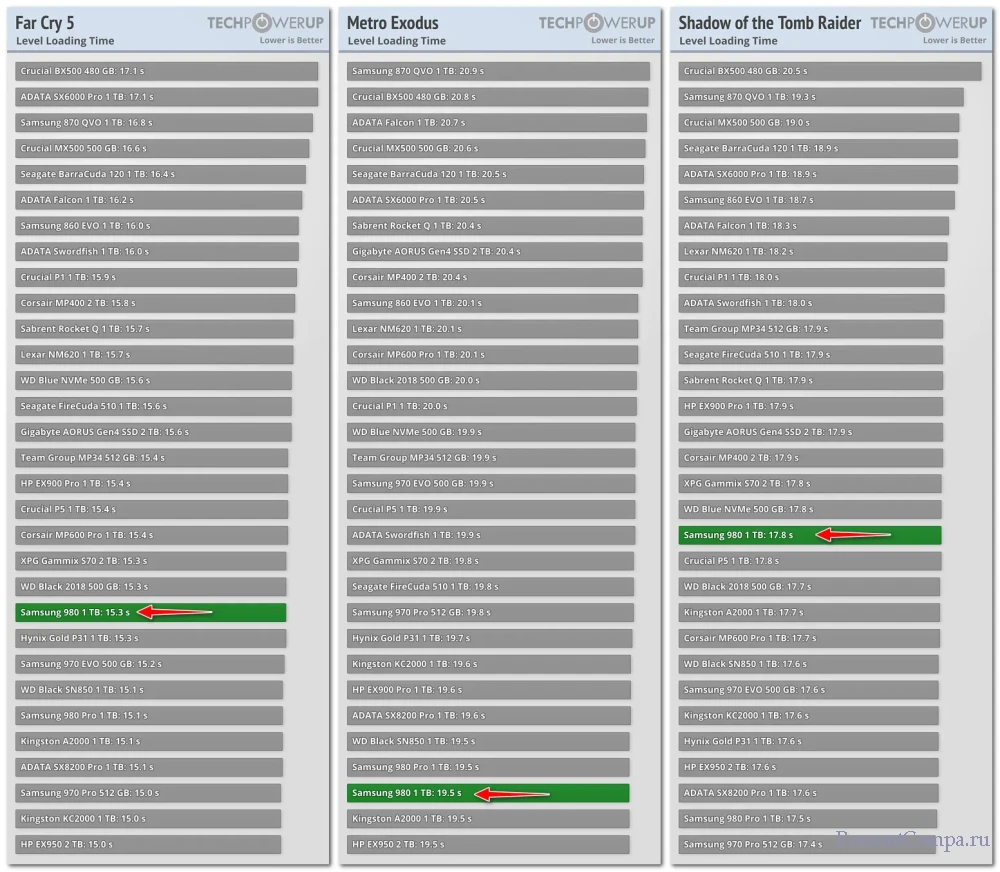The height and width of the screenshot is (872, 1000).
Task: Click the TechPowerUp logo in Metro Exodus chart
Action: (597, 23)
